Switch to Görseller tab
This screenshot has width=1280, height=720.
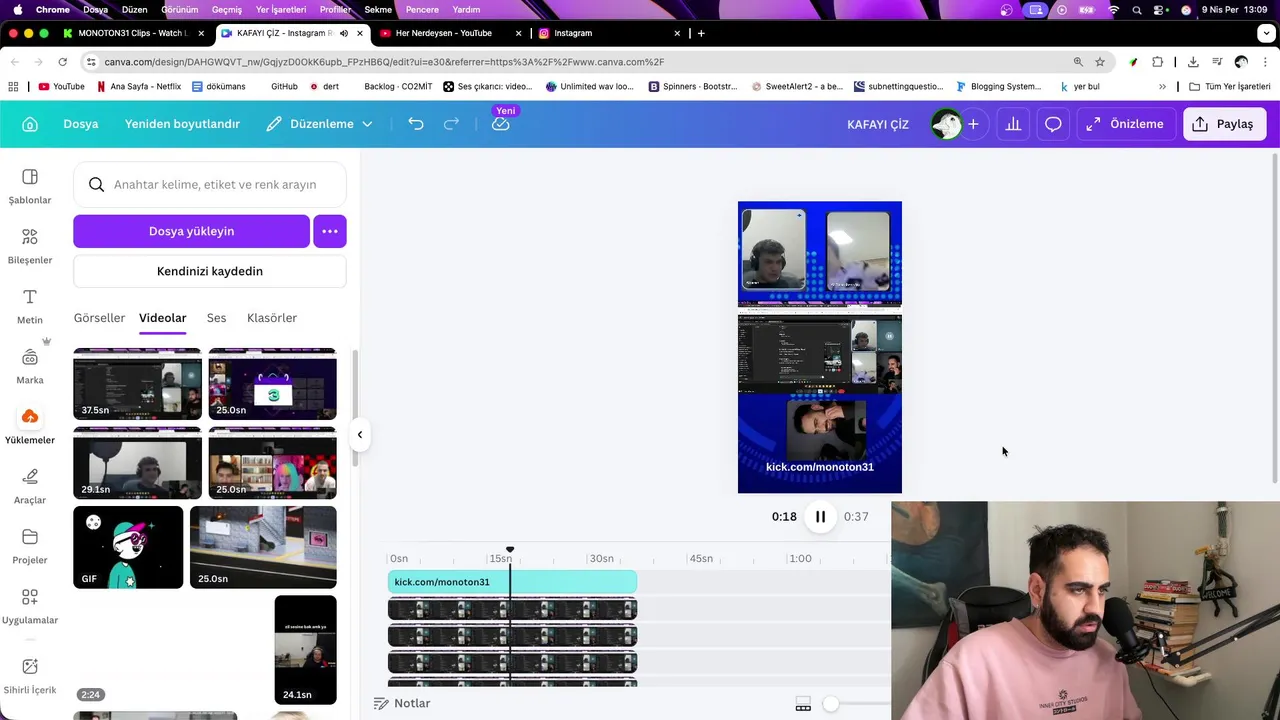pyautogui.click(x=99, y=318)
